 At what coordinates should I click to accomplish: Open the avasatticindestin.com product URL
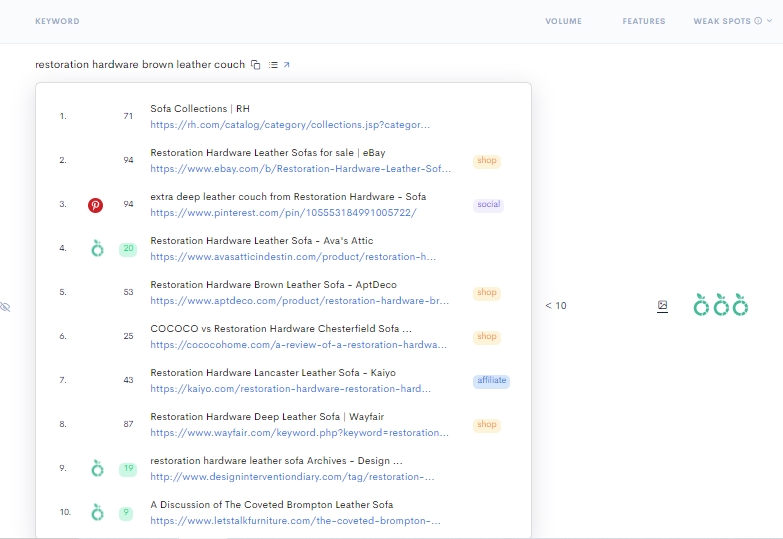pyautogui.click(x=293, y=257)
